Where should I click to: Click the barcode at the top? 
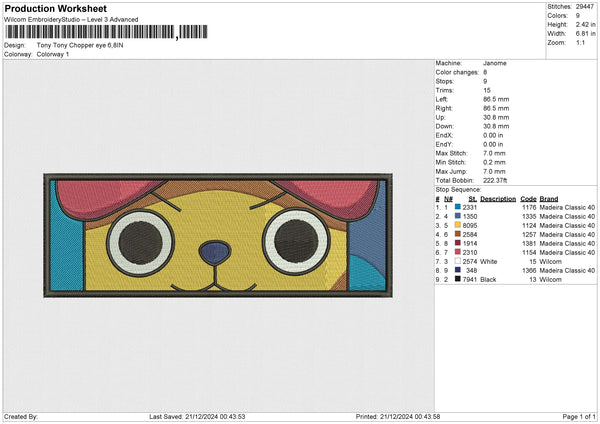pos(90,32)
